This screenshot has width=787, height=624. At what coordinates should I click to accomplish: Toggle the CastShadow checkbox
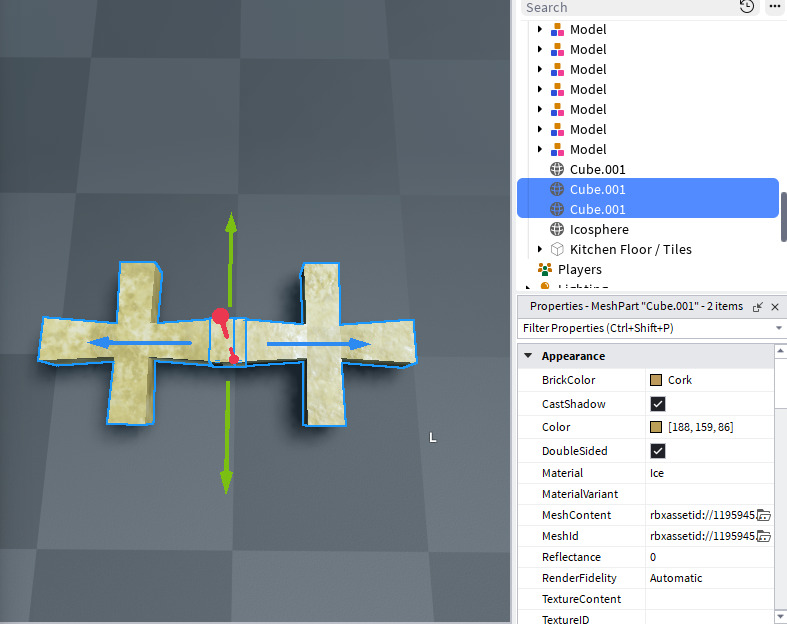(658, 404)
